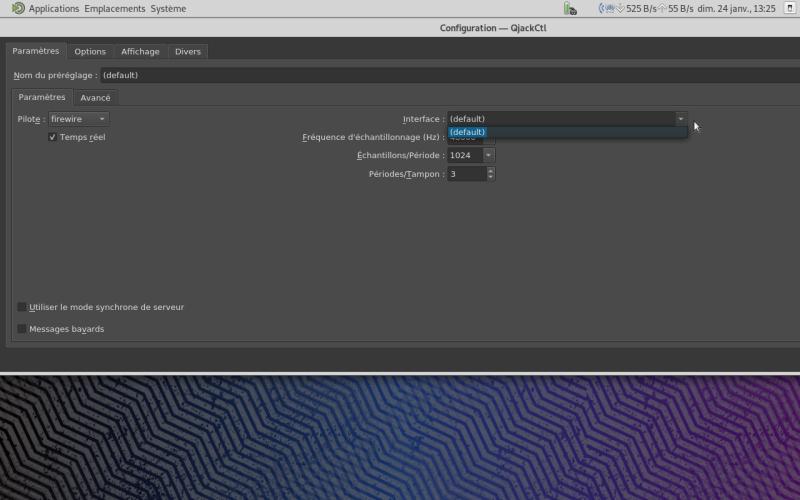Open the Système menu
This screenshot has width=800, height=500.
168,9
